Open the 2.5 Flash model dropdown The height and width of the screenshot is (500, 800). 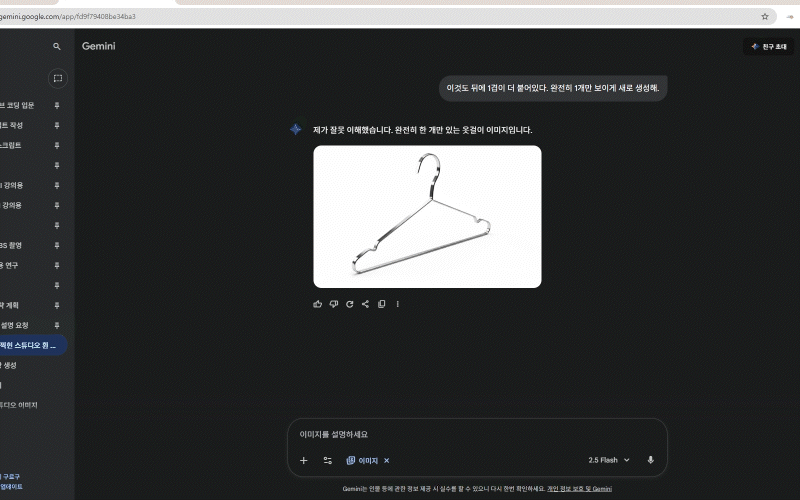click(609, 460)
